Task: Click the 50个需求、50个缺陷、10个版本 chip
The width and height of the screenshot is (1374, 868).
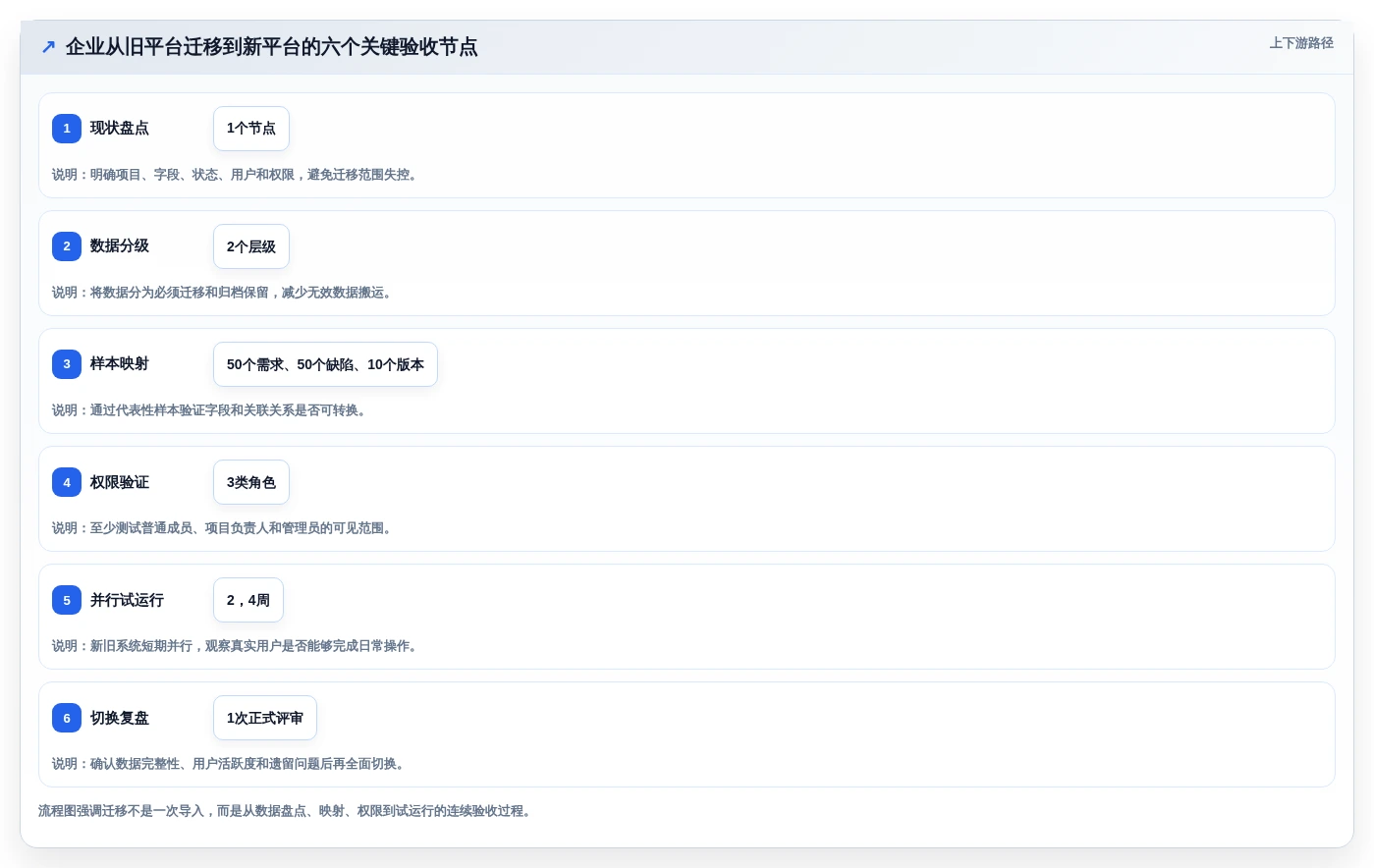Action: (325, 364)
